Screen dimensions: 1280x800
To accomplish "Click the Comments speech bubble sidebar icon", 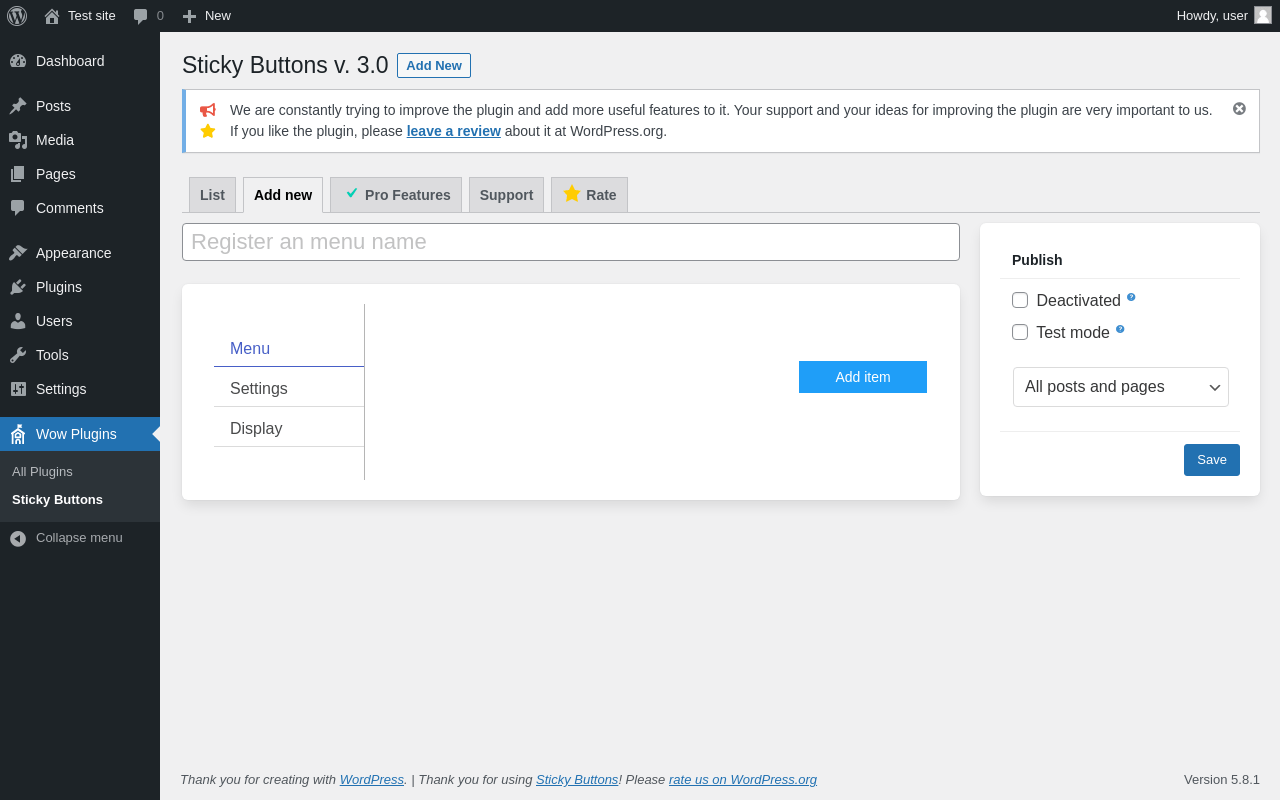I will click(x=18, y=208).
